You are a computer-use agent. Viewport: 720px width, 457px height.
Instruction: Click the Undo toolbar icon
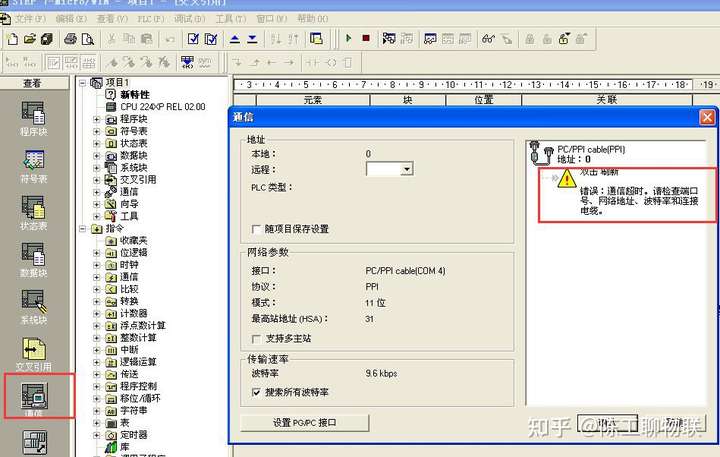click(170, 39)
